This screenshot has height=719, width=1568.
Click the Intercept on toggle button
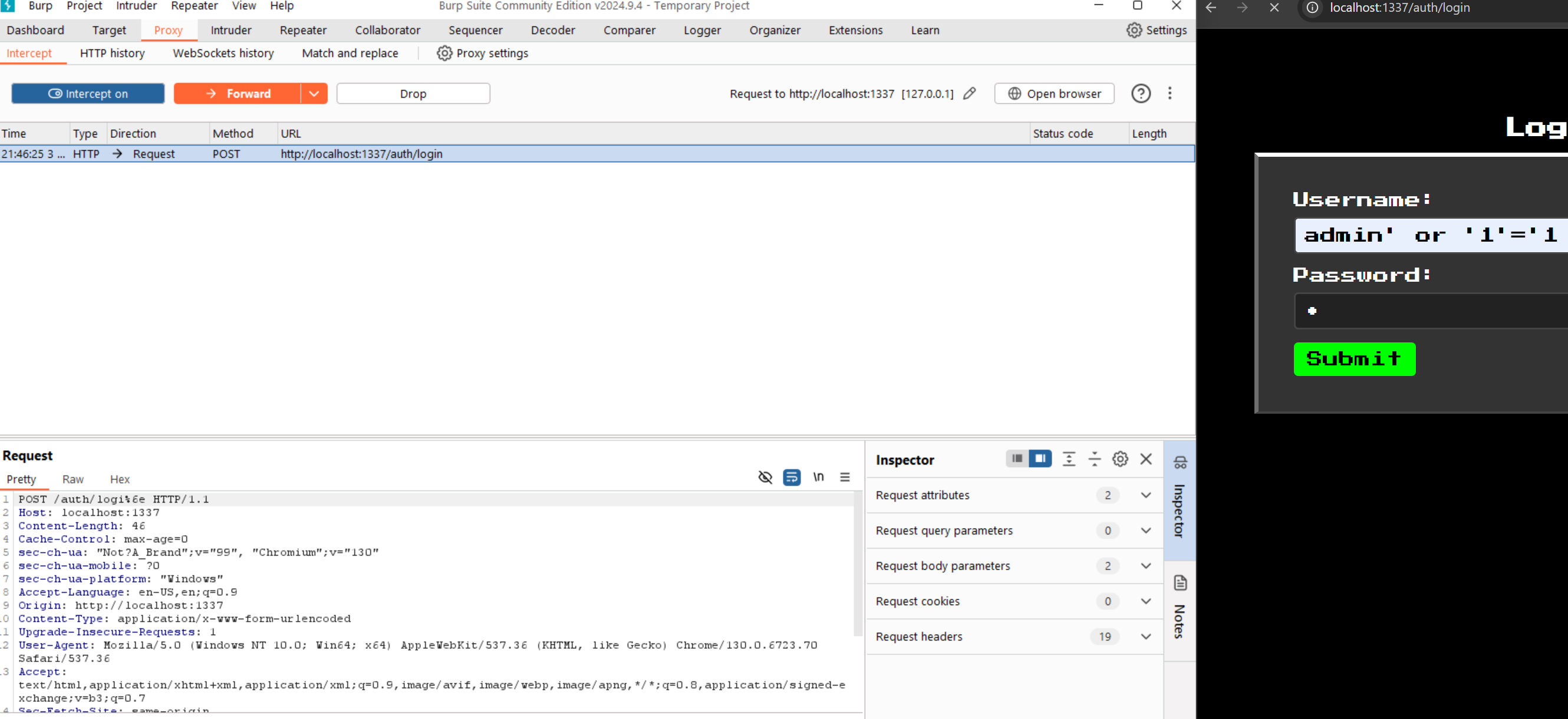(x=89, y=93)
